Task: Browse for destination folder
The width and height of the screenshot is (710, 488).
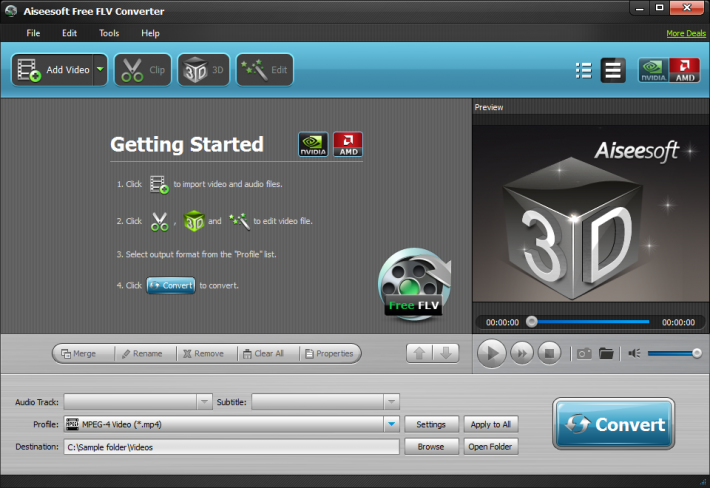Action: tap(431, 447)
